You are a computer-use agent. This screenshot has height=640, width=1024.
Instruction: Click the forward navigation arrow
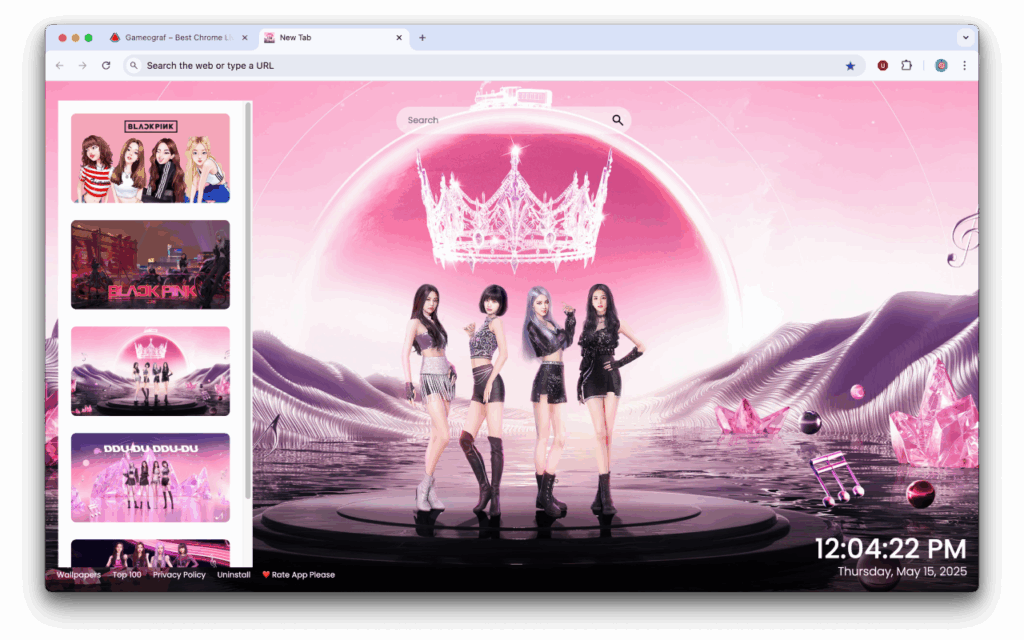pyautogui.click(x=83, y=64)
